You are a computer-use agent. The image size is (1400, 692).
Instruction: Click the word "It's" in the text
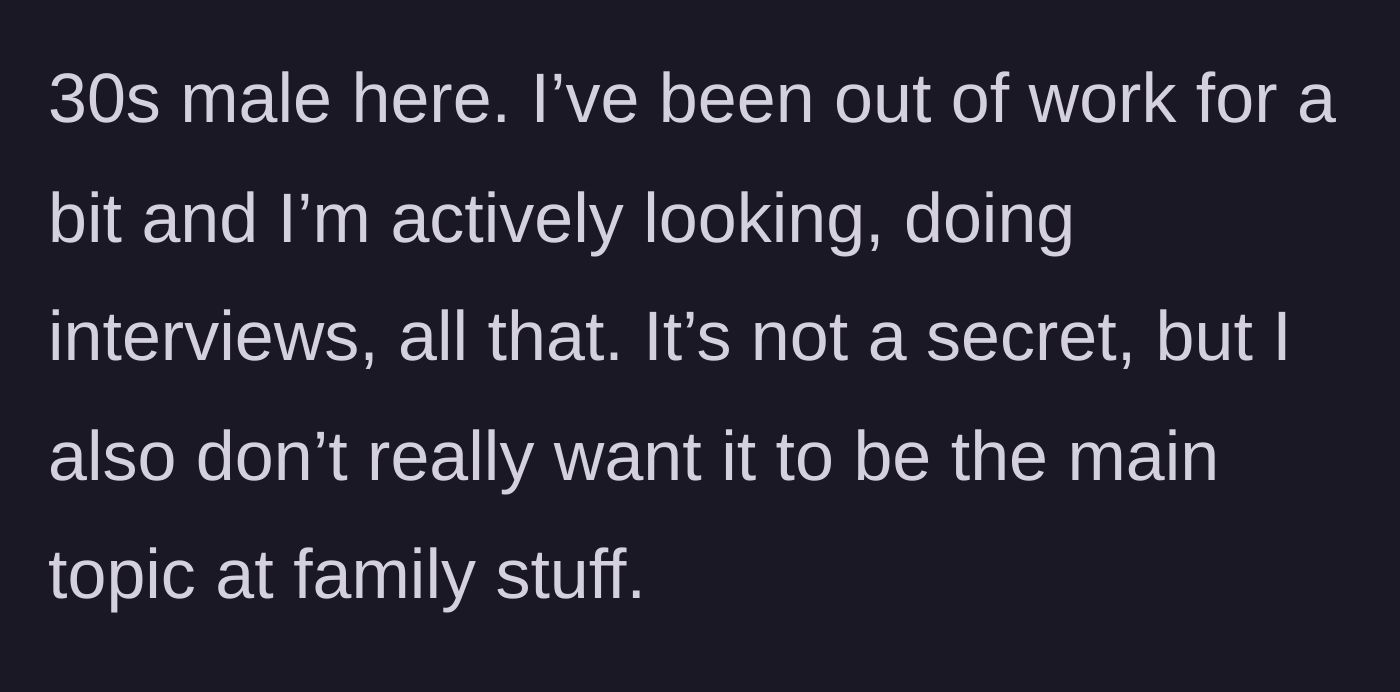coord(688,338)
